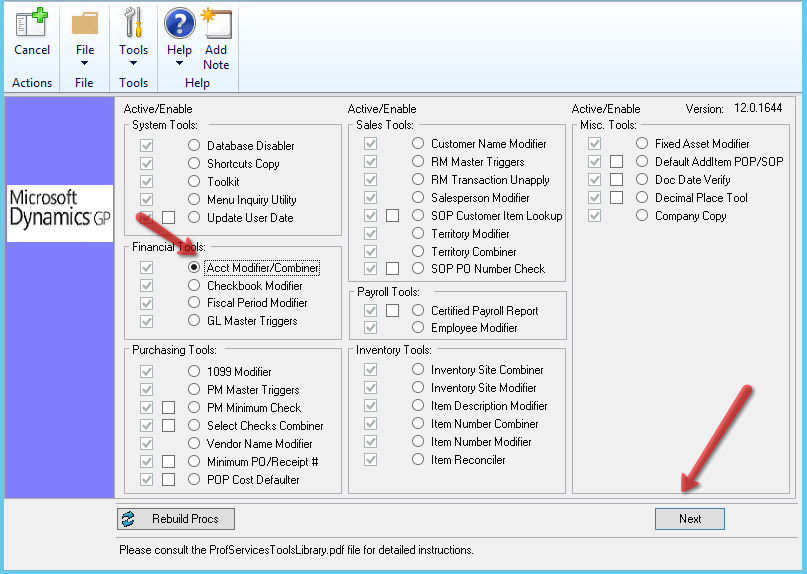Select Salesperson Modifier radio button

click(x=418, y=197)
